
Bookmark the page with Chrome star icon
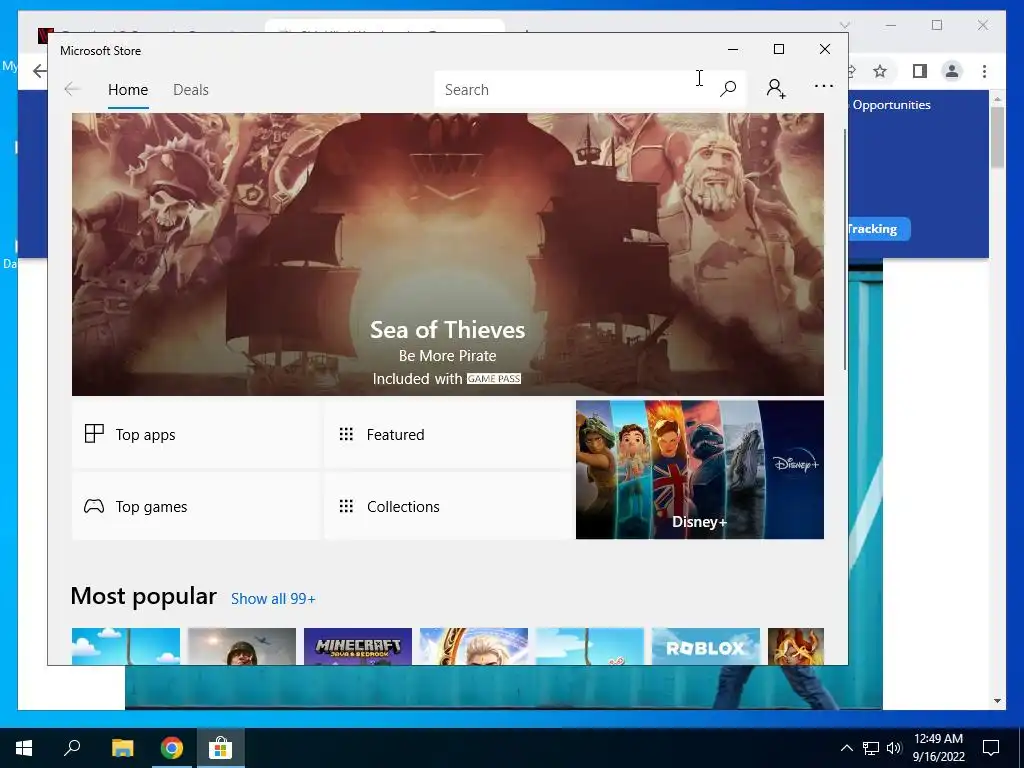tap(880, 71)
